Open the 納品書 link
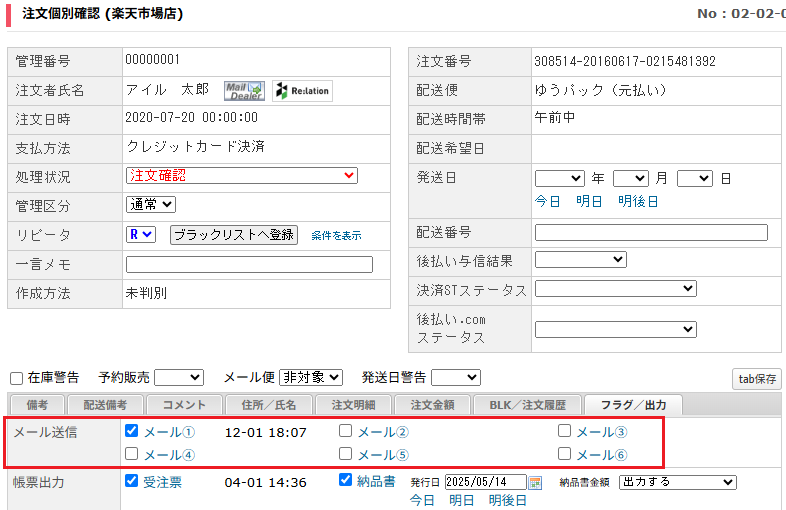The height and width of the screenshot is (510, 786). pos(376,481)
